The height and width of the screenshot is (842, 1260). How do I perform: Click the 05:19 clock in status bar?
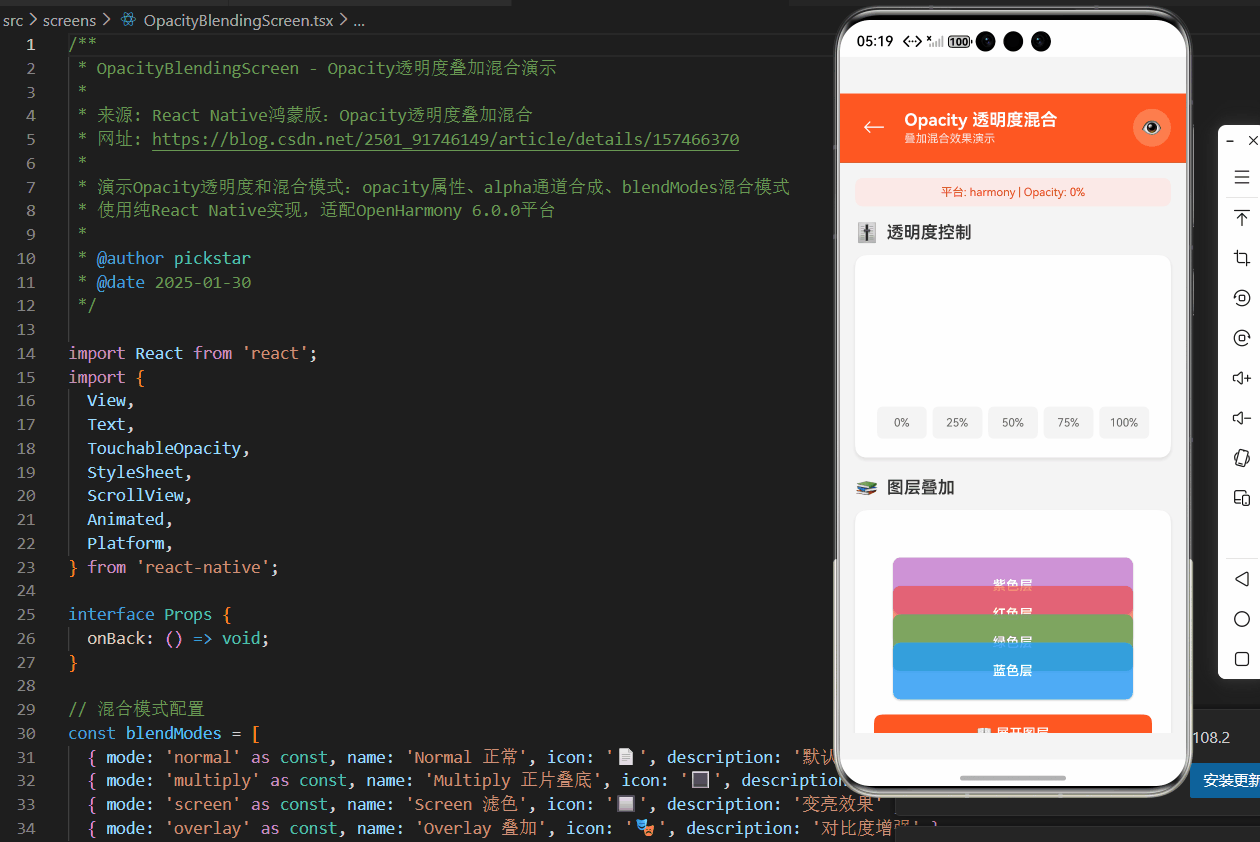pos(875,42)
